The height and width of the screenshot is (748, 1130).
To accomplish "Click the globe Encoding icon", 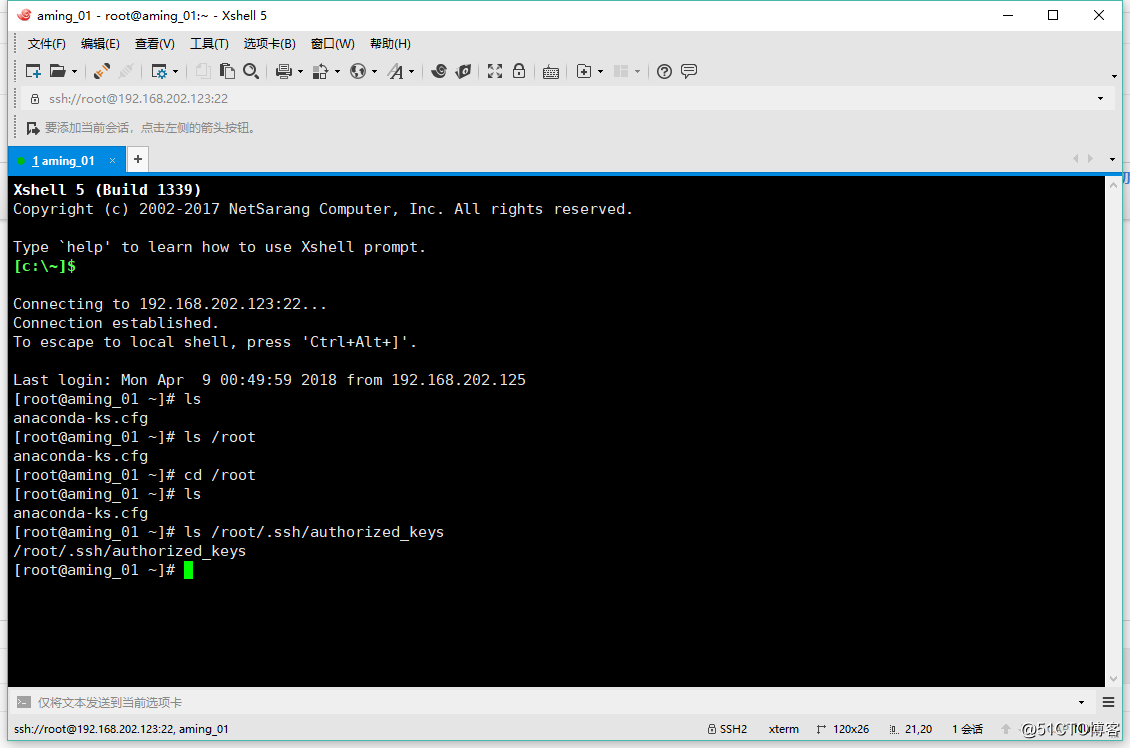I will point(358,71).
